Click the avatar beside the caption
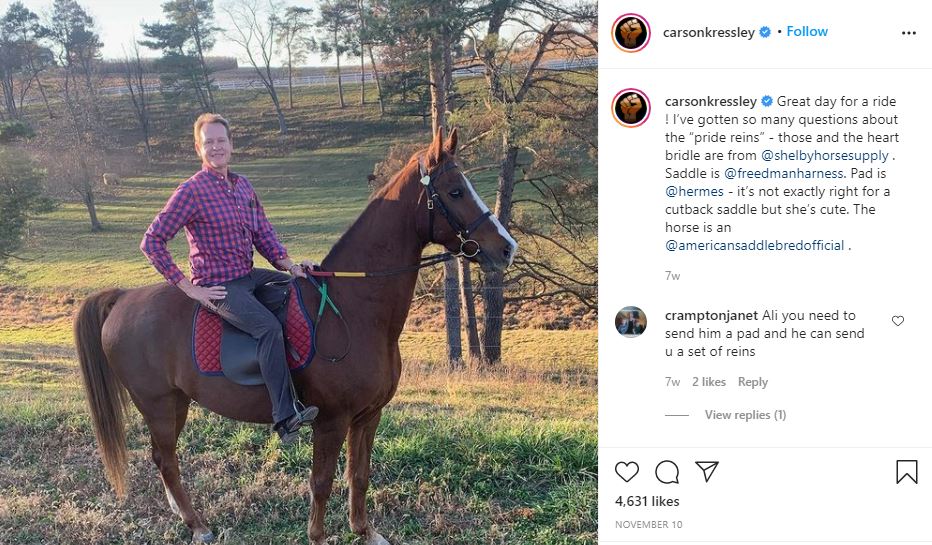 [631, 106]
